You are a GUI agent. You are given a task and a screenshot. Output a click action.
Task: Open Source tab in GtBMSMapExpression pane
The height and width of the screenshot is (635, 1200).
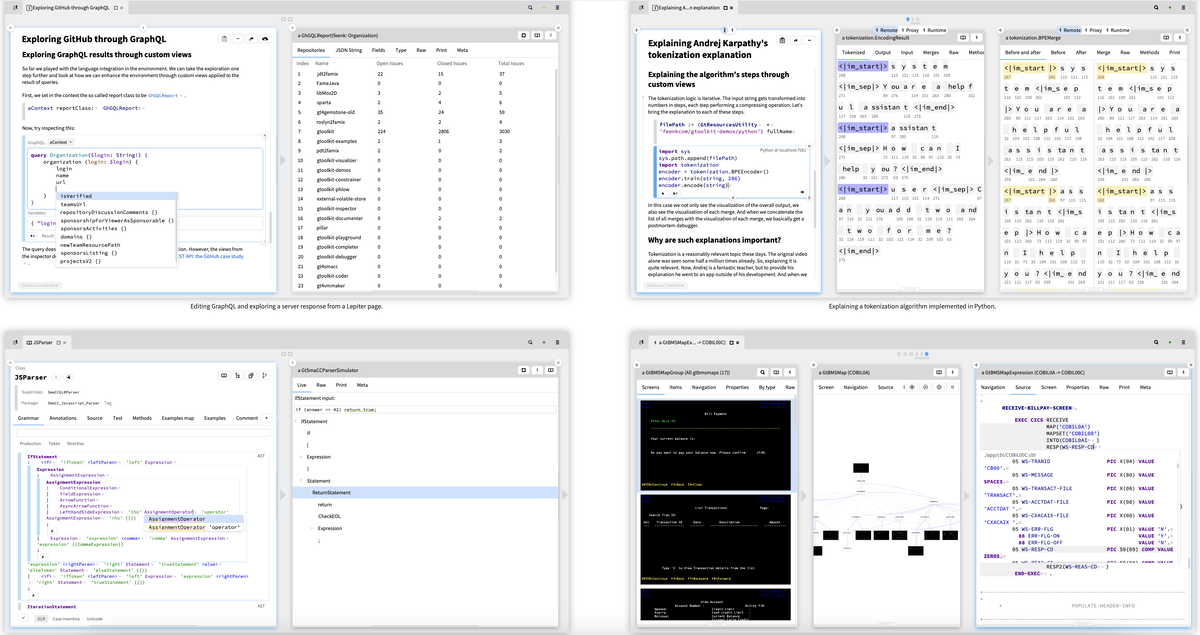pyautogui.click(x=1023, y=386)
